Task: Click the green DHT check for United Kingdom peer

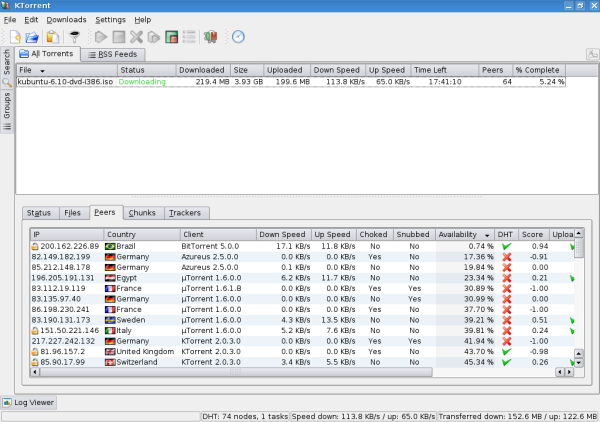Action: 507,352
